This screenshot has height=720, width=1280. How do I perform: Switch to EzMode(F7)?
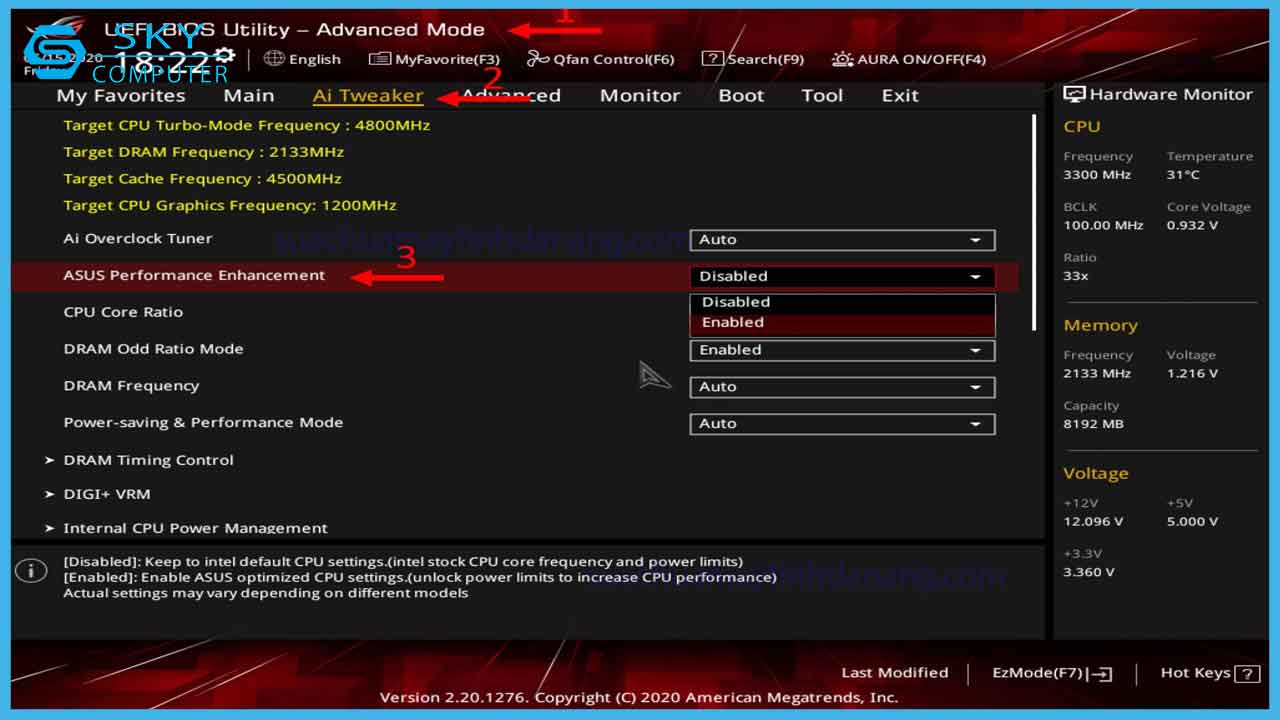1052,674
